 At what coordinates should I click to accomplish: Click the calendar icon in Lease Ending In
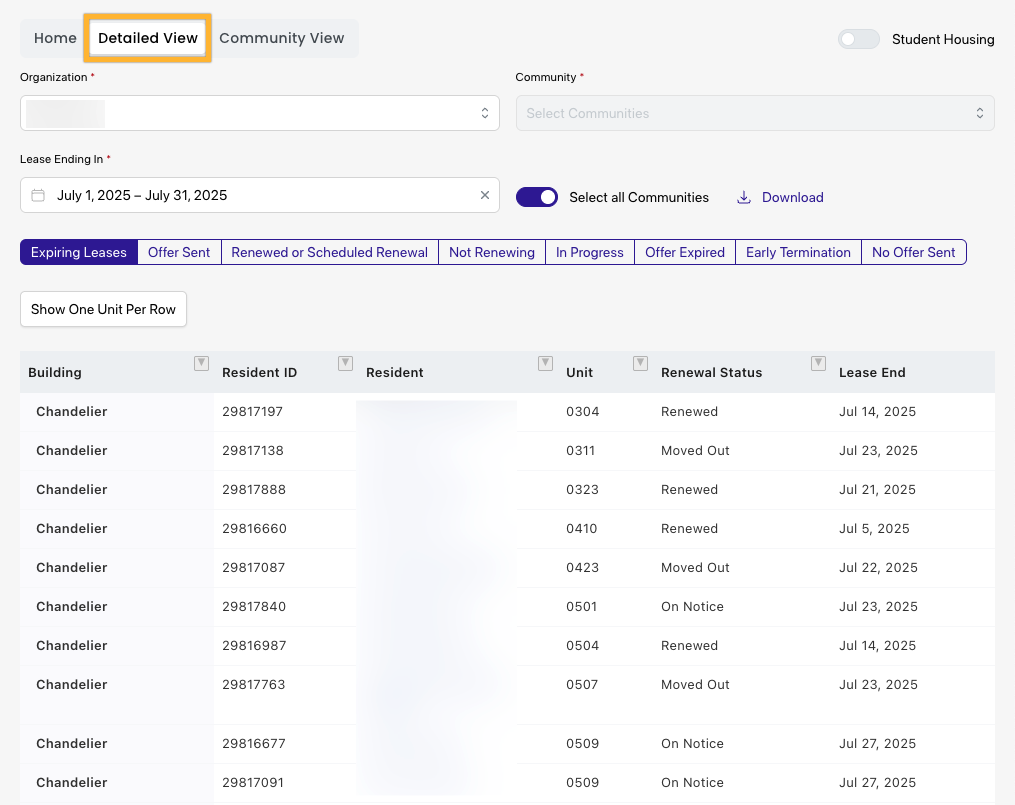pos(38,195)
